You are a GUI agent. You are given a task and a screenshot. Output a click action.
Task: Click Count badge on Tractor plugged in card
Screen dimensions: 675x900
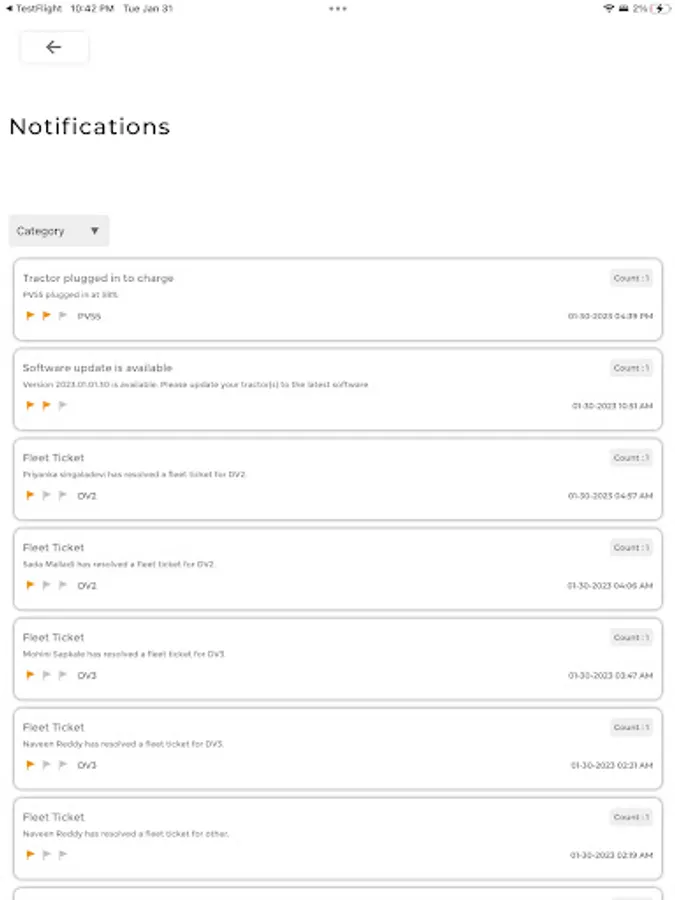[x=631, y=278]
